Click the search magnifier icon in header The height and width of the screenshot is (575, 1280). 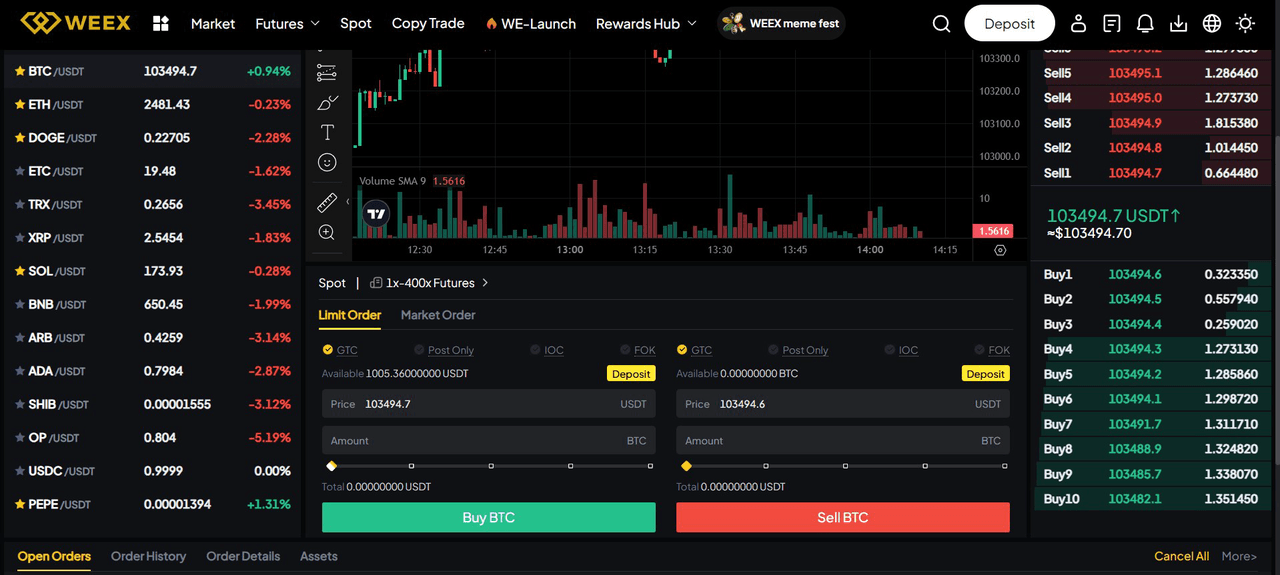[941, 23]
